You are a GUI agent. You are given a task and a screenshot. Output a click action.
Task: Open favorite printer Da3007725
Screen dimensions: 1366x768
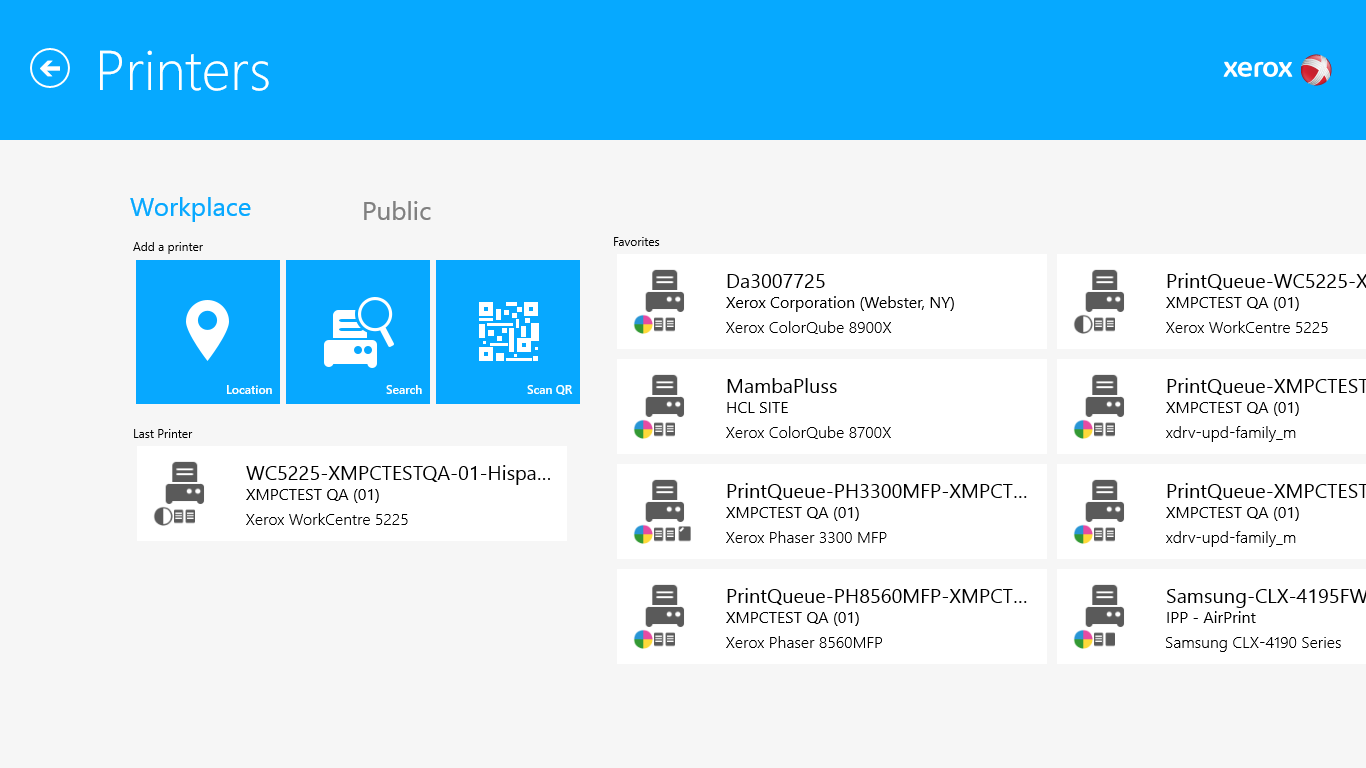(831, 301)
